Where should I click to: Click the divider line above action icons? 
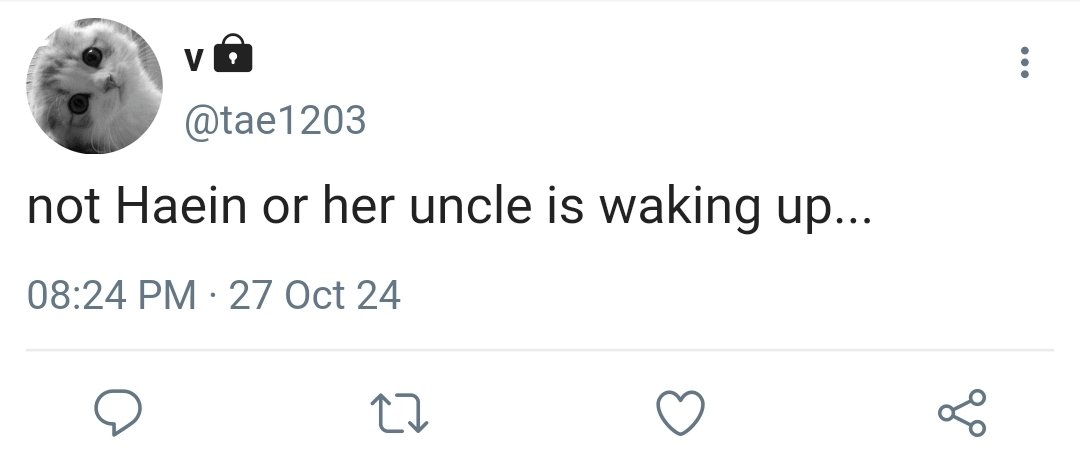[539, 350]
